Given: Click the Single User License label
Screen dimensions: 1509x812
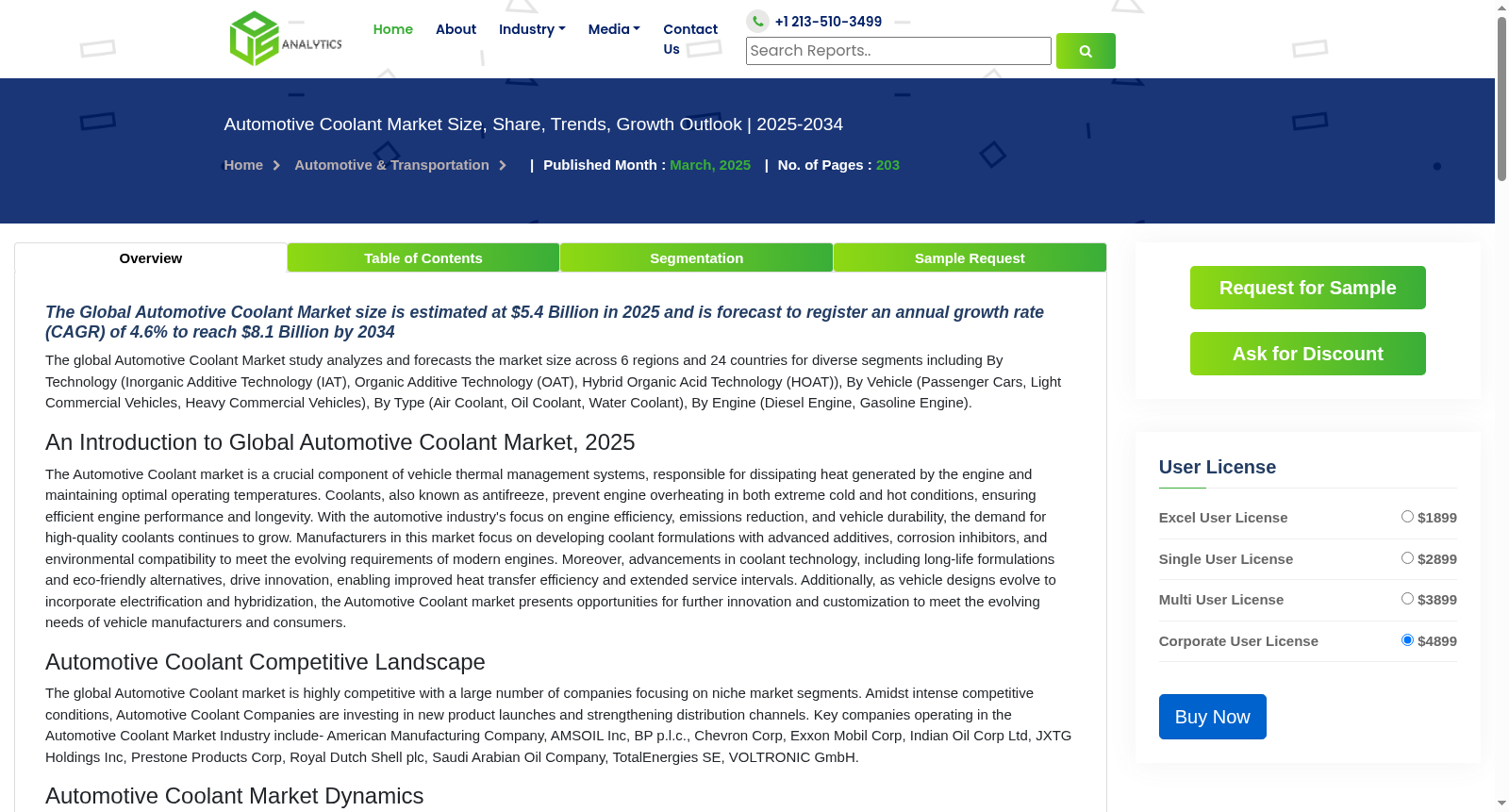Looking at the screenshot, I should 1226,559.
